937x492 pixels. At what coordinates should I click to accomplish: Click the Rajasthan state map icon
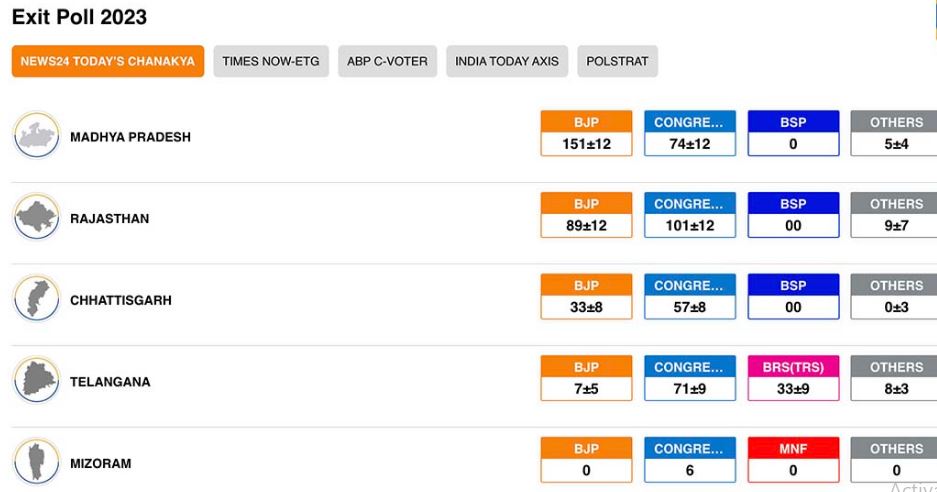click(37, 218)
